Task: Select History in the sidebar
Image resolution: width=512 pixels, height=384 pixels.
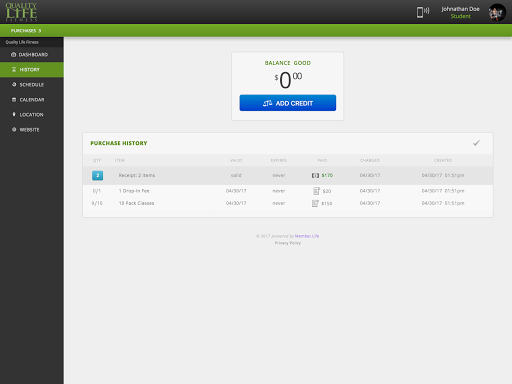Action: click(32, 70)
